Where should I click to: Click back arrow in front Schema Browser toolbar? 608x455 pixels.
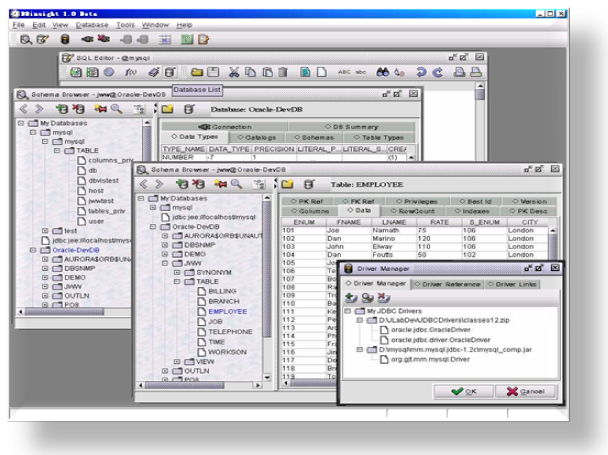pos(143,184)
